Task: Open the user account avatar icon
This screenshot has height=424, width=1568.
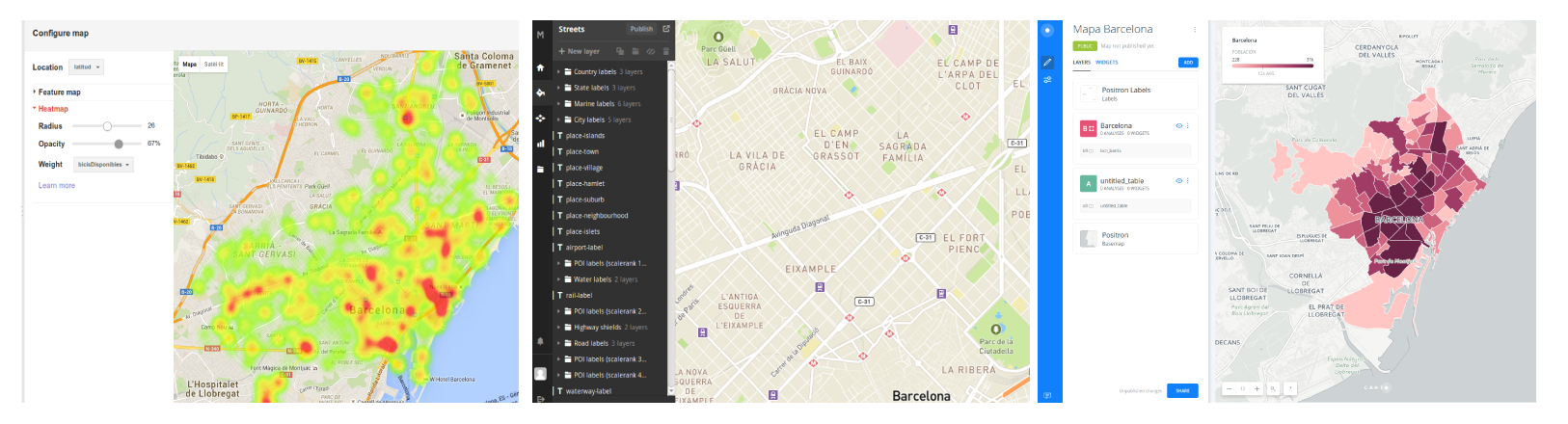Action: (x=540, y=373)
